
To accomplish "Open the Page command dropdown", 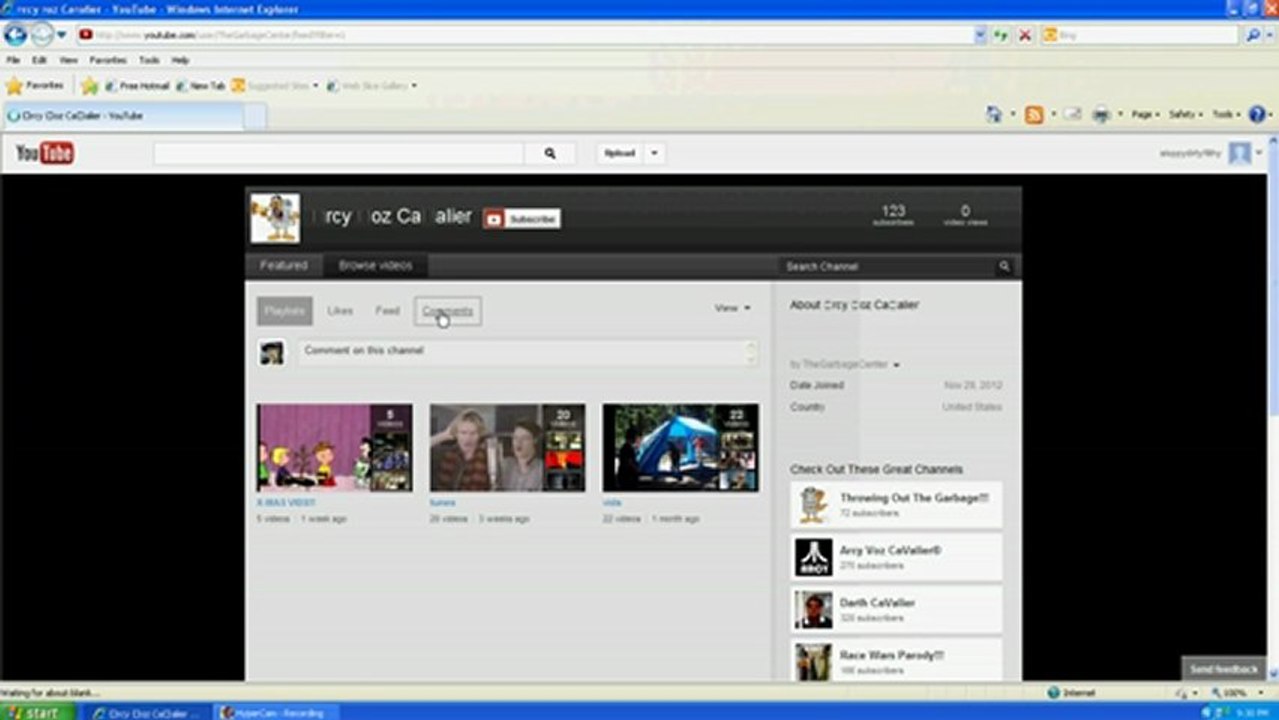I will [1145, 115].
